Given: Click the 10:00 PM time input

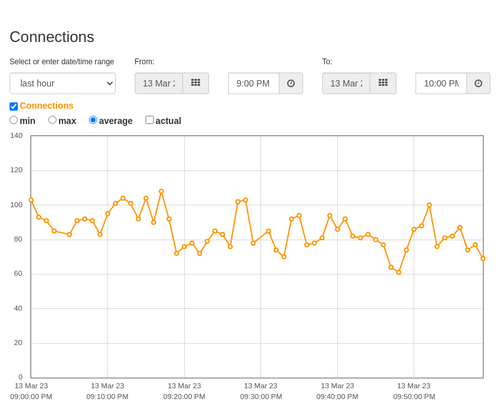Looking at the screenshot, I should click(x=441, y=83).
